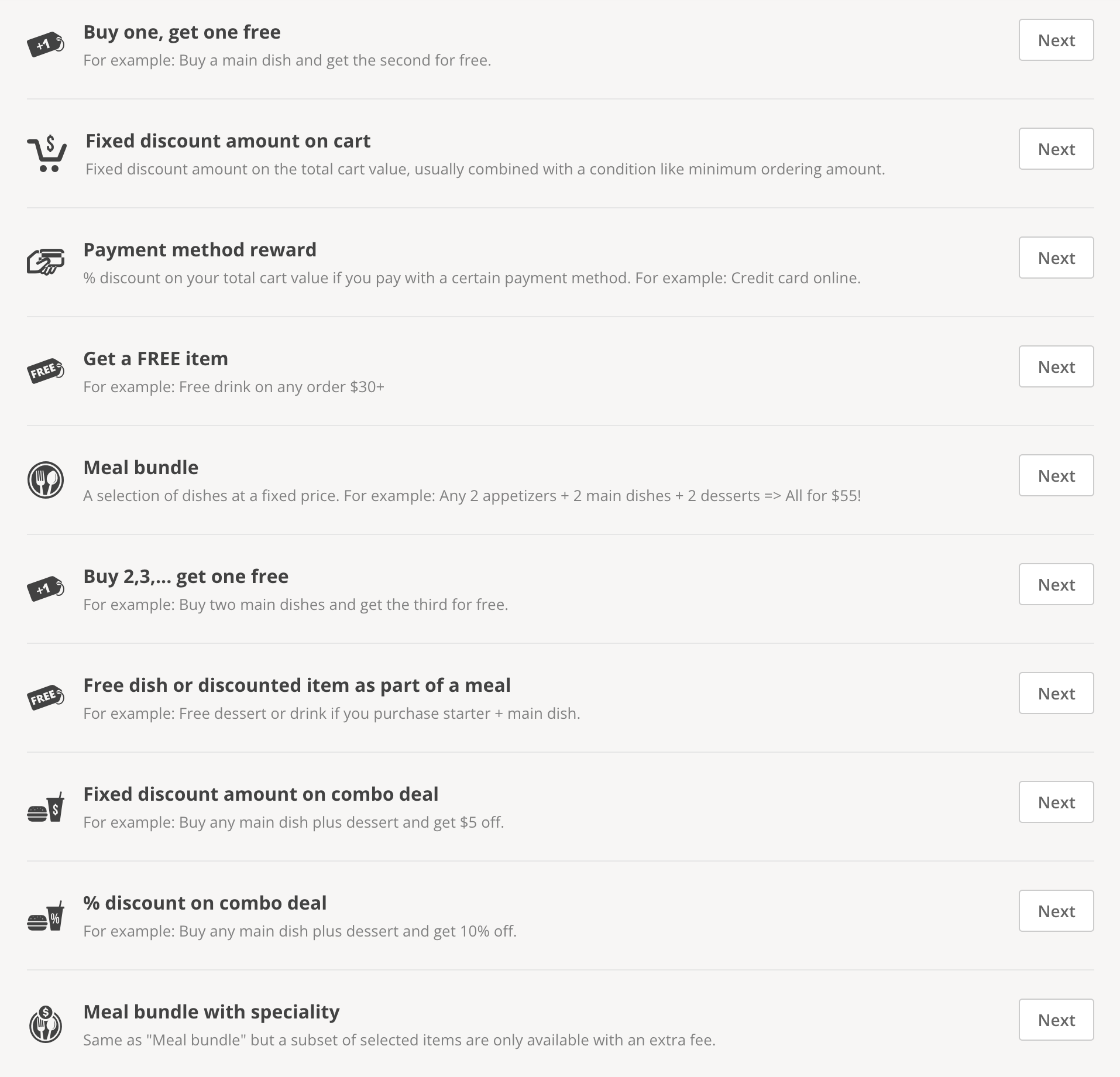Click the +1 tag icon for Buy 2,3,... get one free
The height and width of the screenshot is (1077, 1120).
46,588
